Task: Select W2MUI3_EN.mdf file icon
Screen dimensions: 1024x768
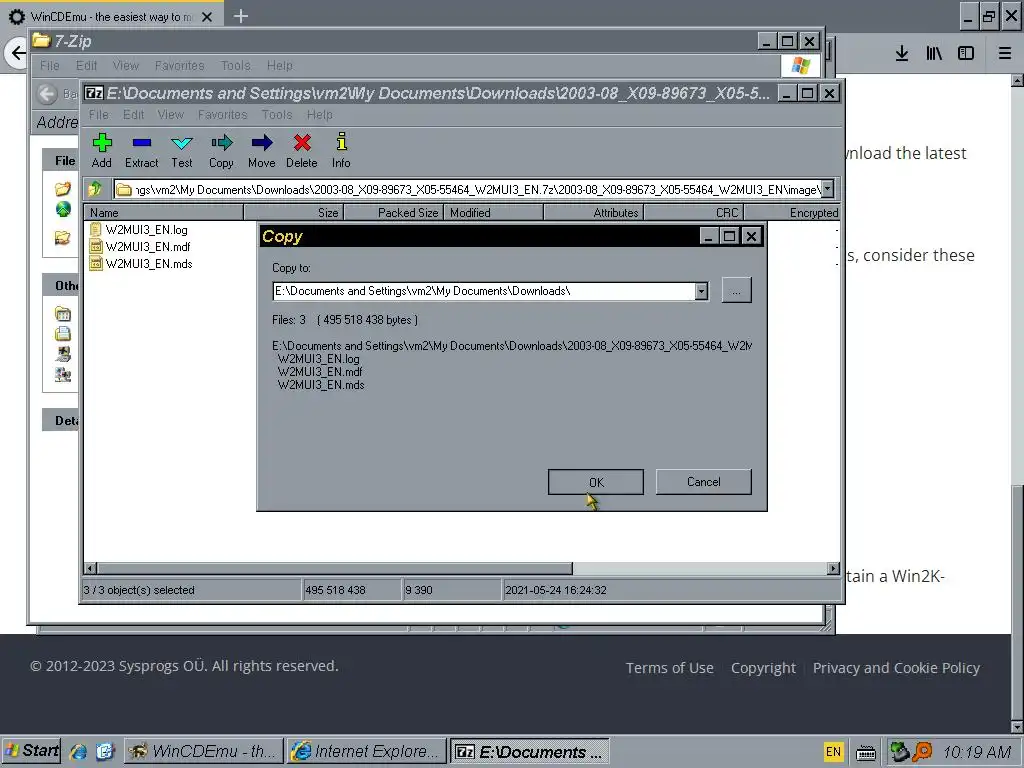Action: (96, 247)
